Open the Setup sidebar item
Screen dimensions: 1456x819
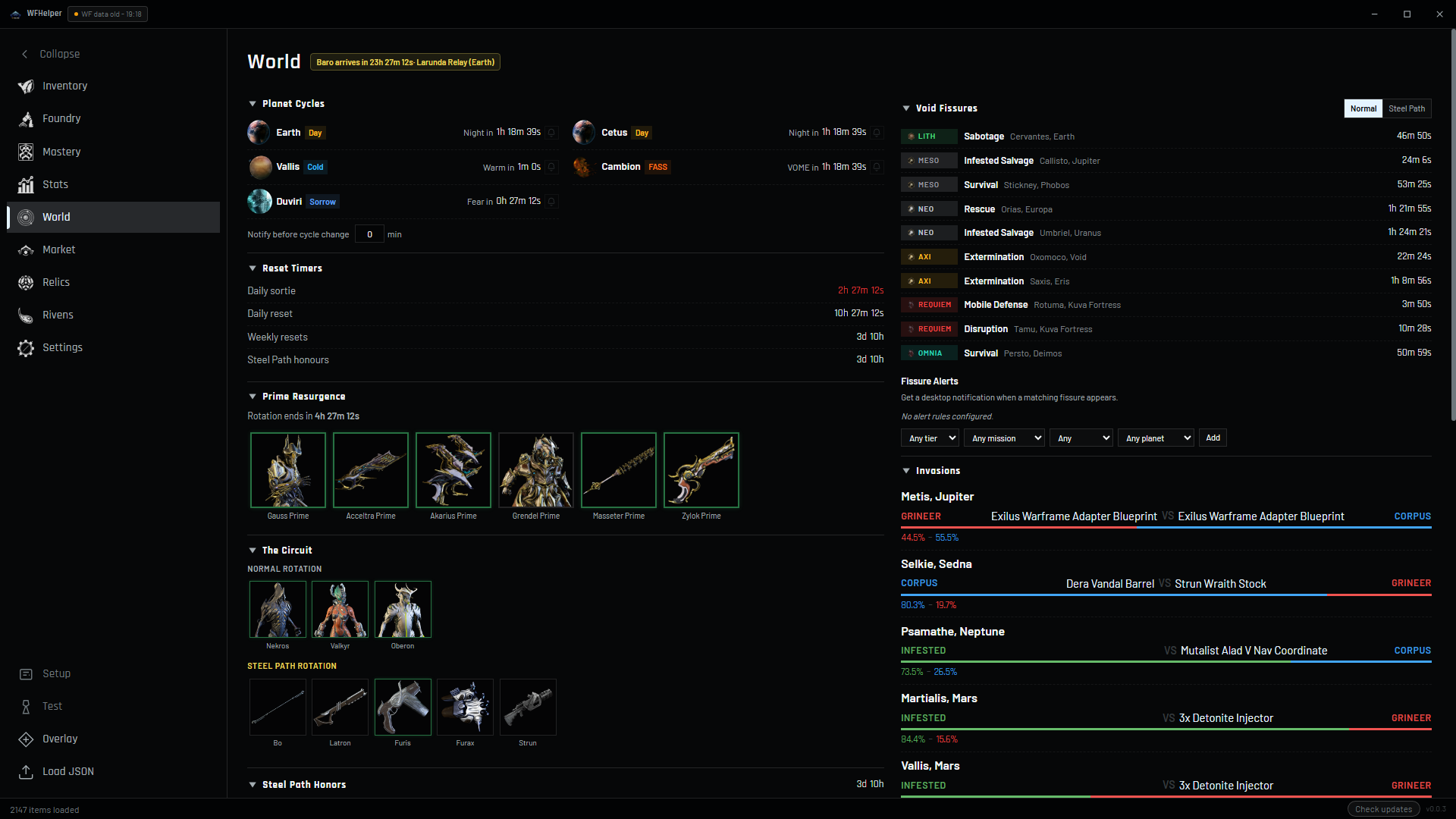[114, 673]
